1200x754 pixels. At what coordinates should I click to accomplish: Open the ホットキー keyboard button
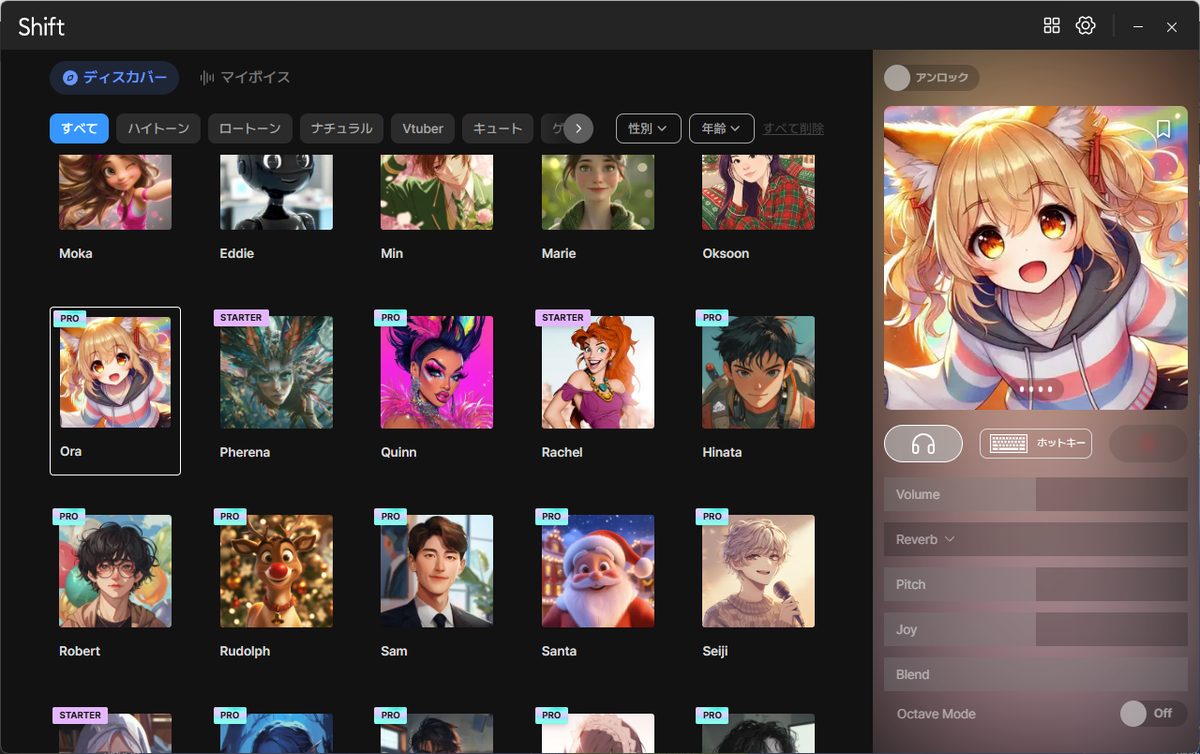click(x=1035, y=443)
